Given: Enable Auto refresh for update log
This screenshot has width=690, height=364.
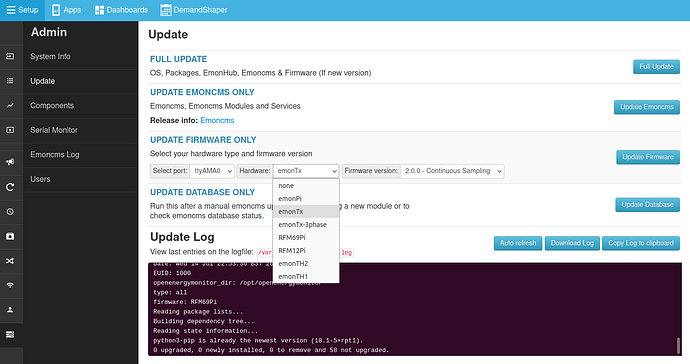Looking at the screenshot, I should tap(518, 243).
